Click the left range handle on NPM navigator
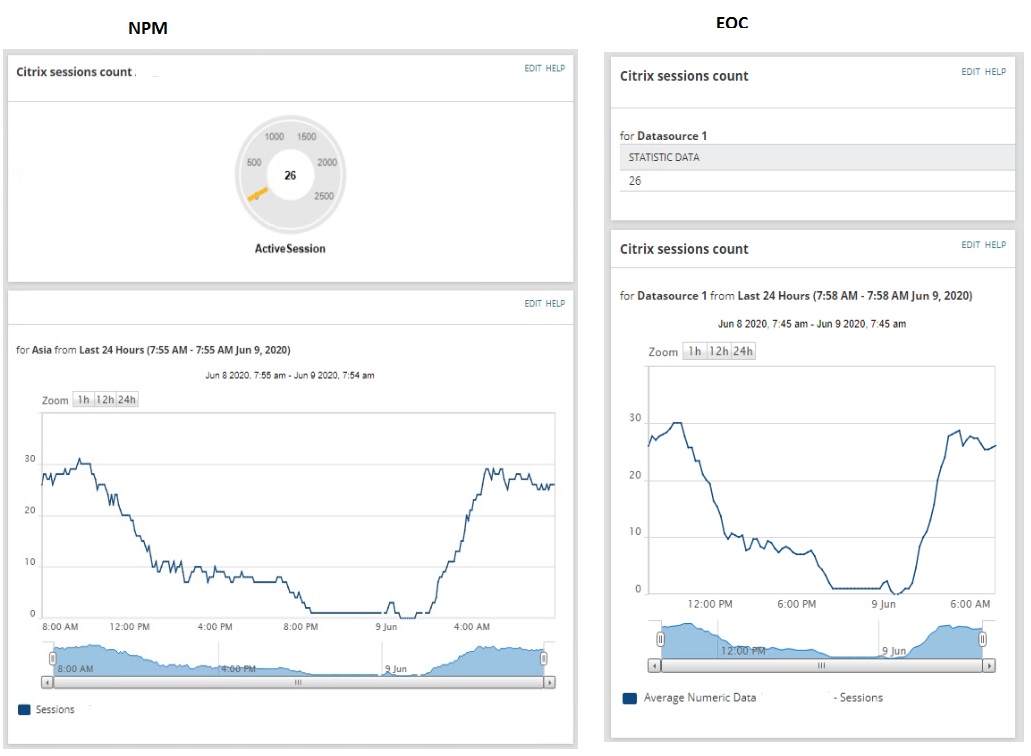Screen dimensions: 1031x756 [x=53, y=658]
